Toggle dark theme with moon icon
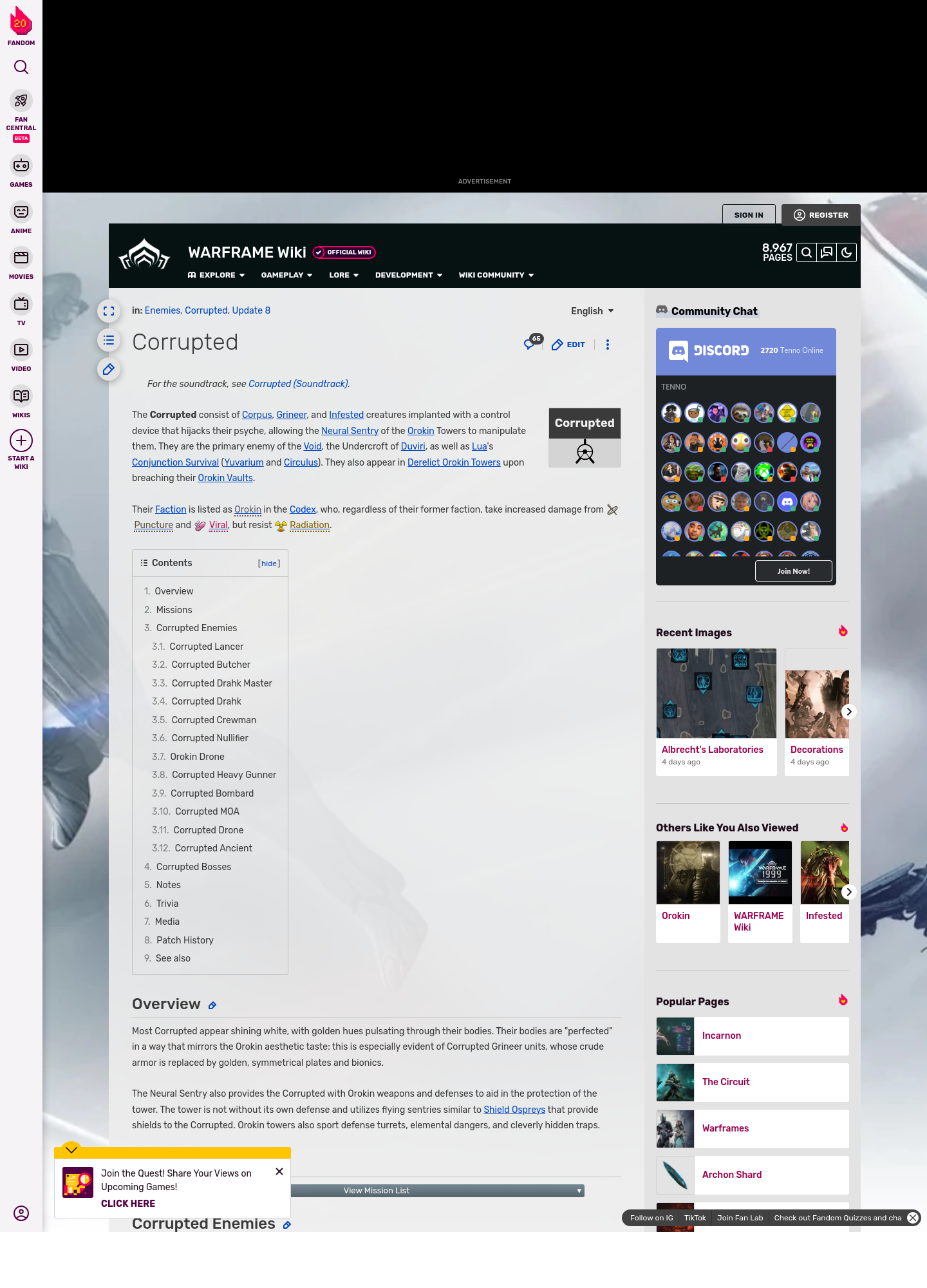Image resolution: width=927 pixels, height=1288 pixels. 847,253
